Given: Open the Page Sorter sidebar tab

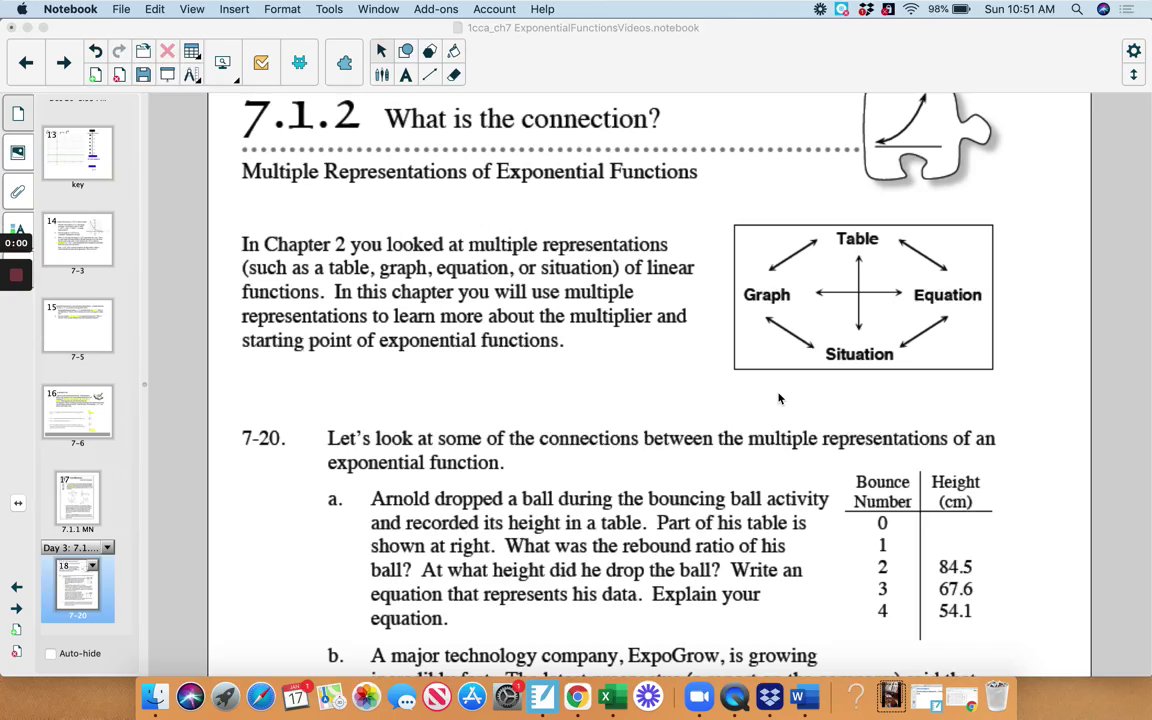Looking at the screenshot, I should (x=18, y=114).
